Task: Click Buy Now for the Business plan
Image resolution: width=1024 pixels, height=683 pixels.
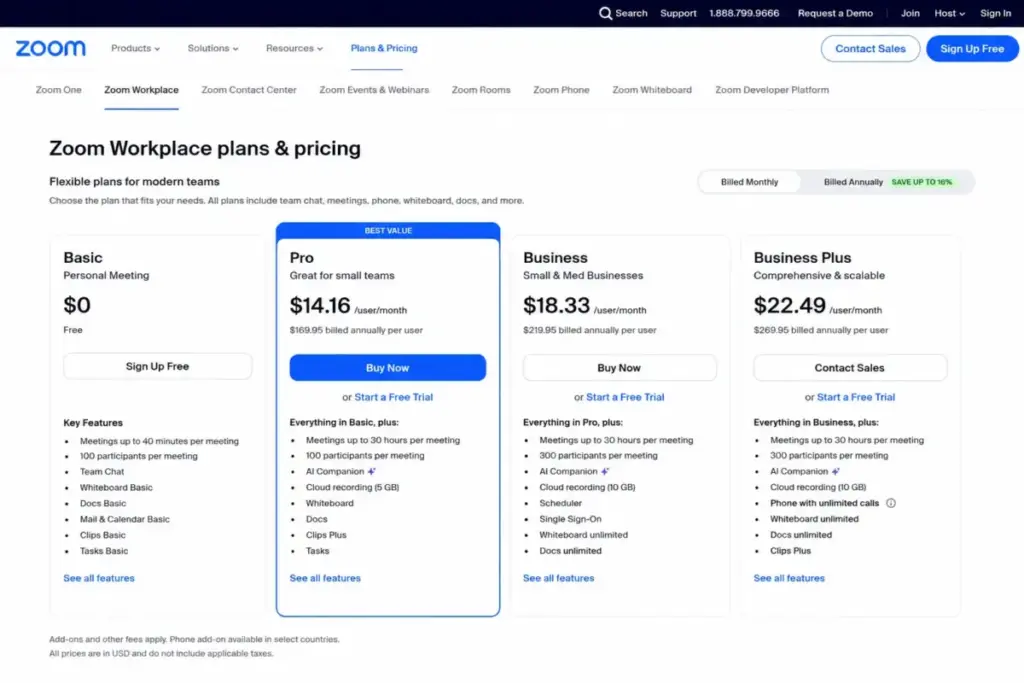Action: (x=619, y=368)
